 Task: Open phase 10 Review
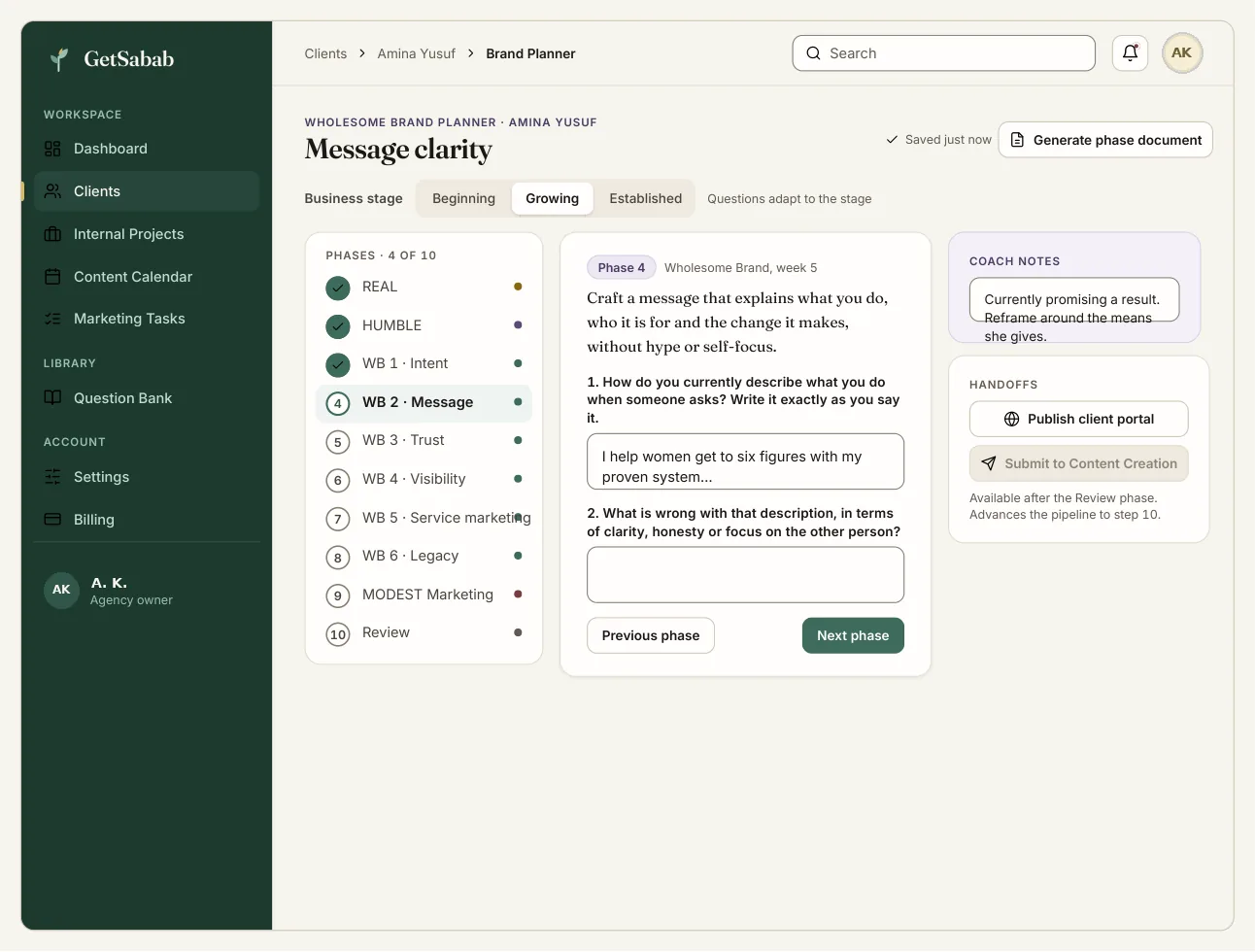pos(424,633)
